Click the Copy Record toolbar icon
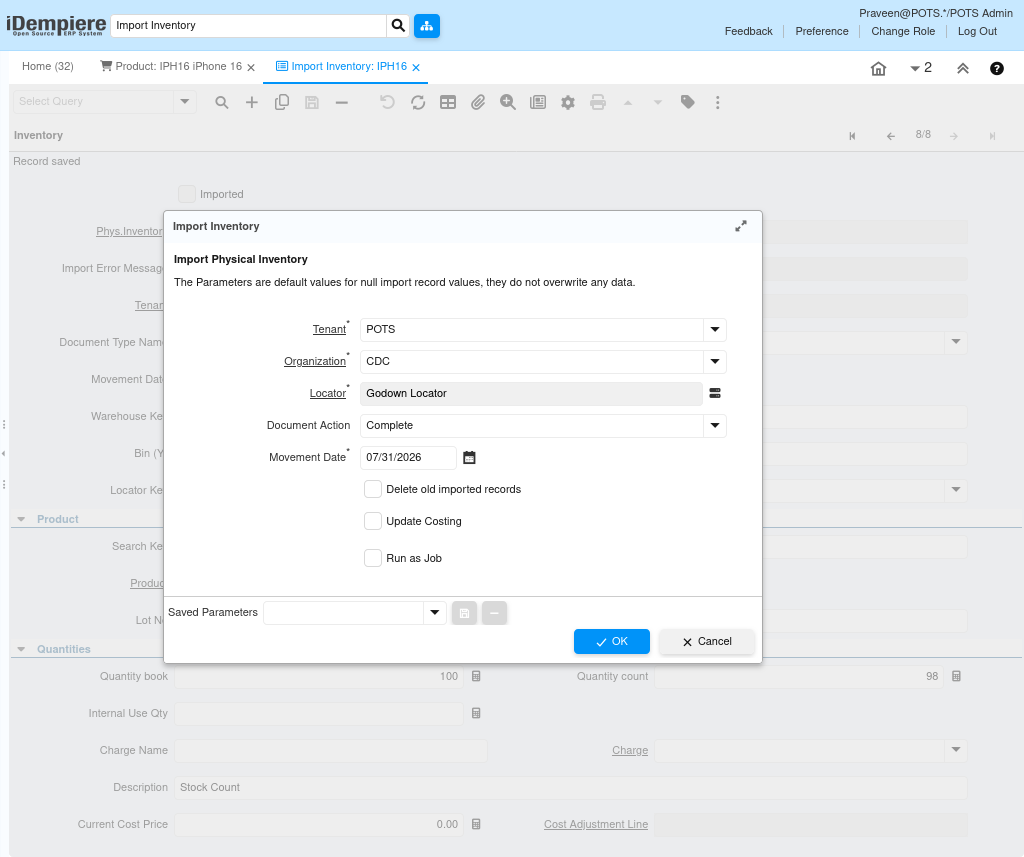The image size is (1024, 857). point(281,103)
